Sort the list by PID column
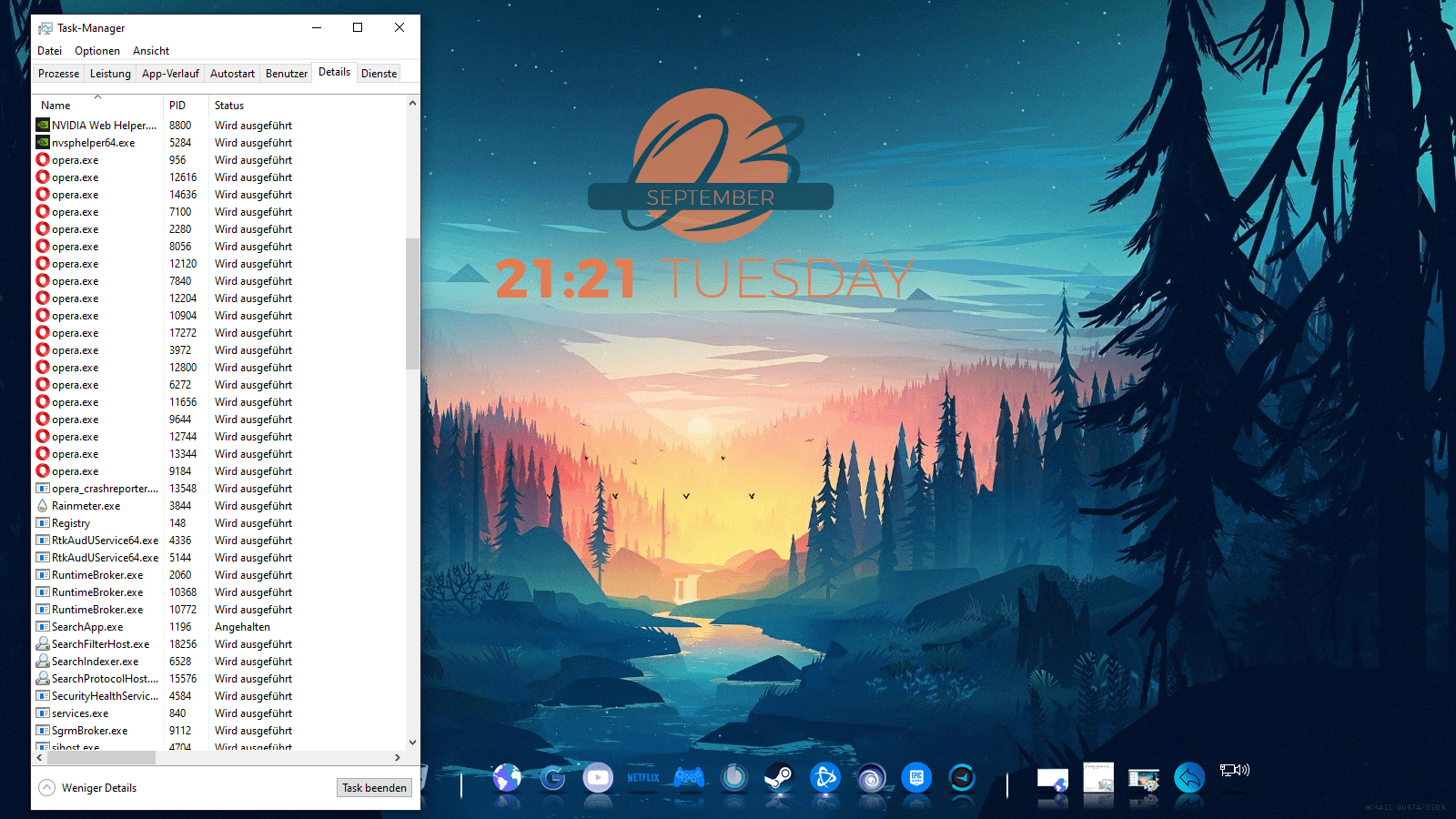This screenshot has width=1456, height=819. (177, 106)
